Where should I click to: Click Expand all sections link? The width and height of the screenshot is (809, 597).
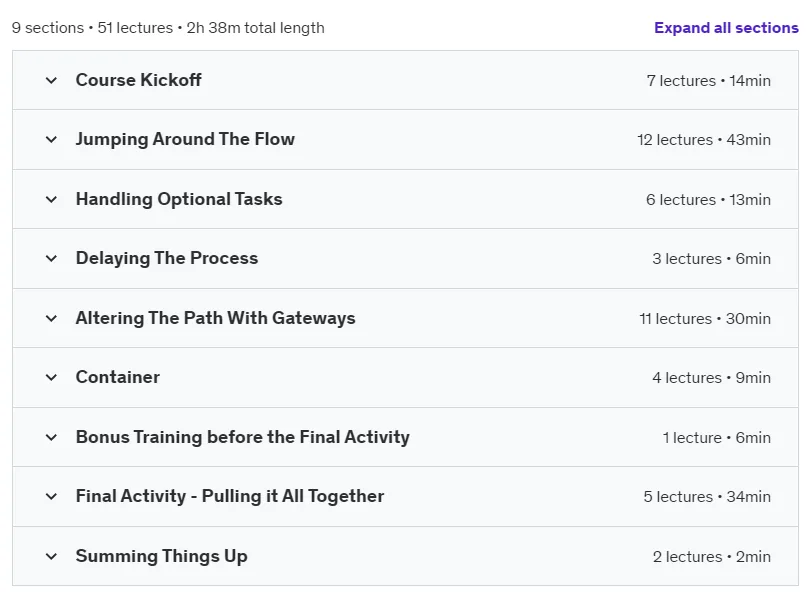[x=726, y=28]
